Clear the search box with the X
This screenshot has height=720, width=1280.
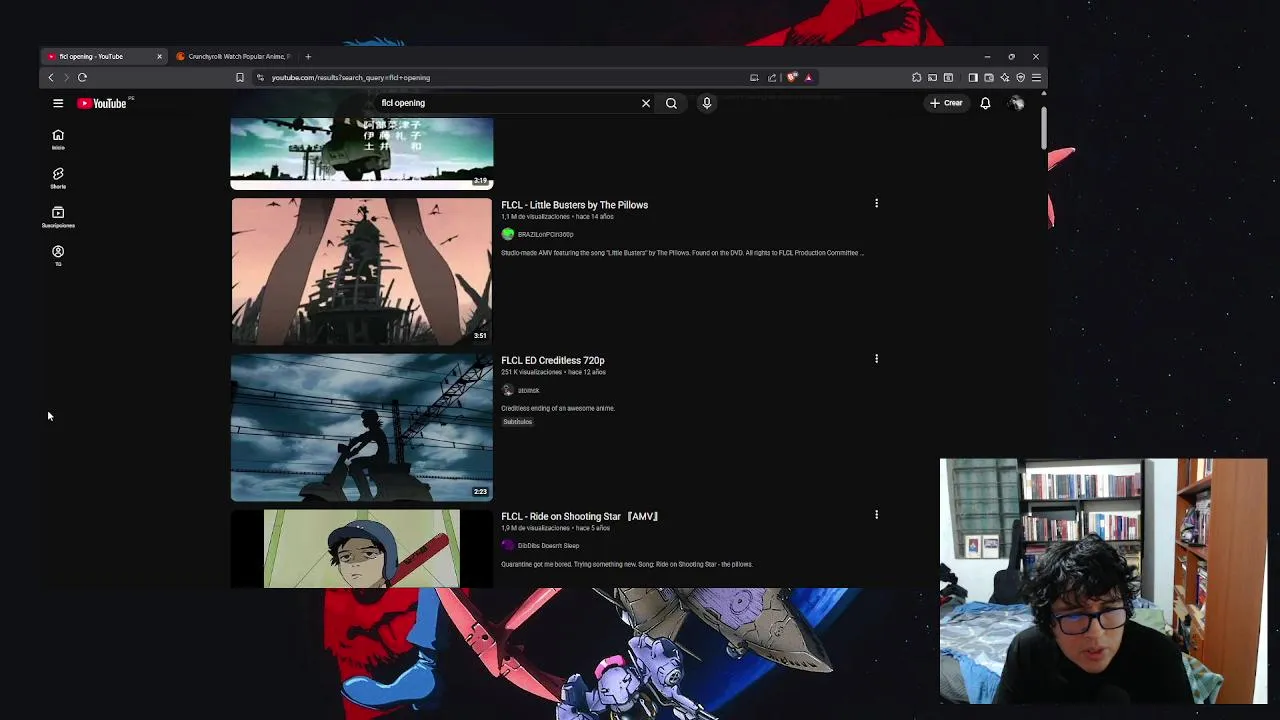[x=646, y=103]
